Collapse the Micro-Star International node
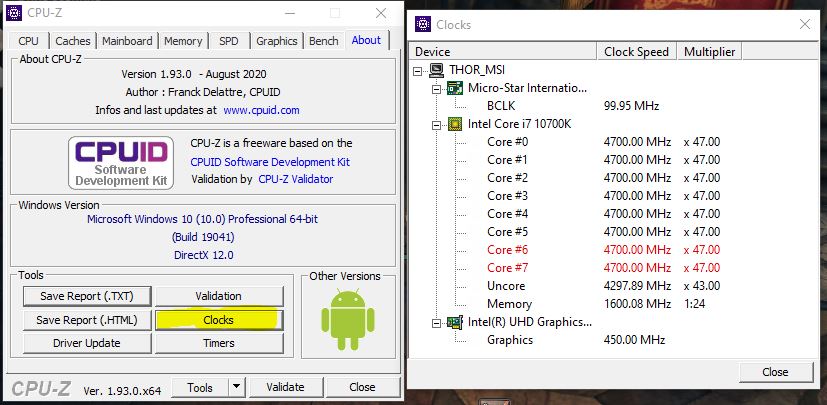Viewport: 827px width, 405px height. [436, 89]
